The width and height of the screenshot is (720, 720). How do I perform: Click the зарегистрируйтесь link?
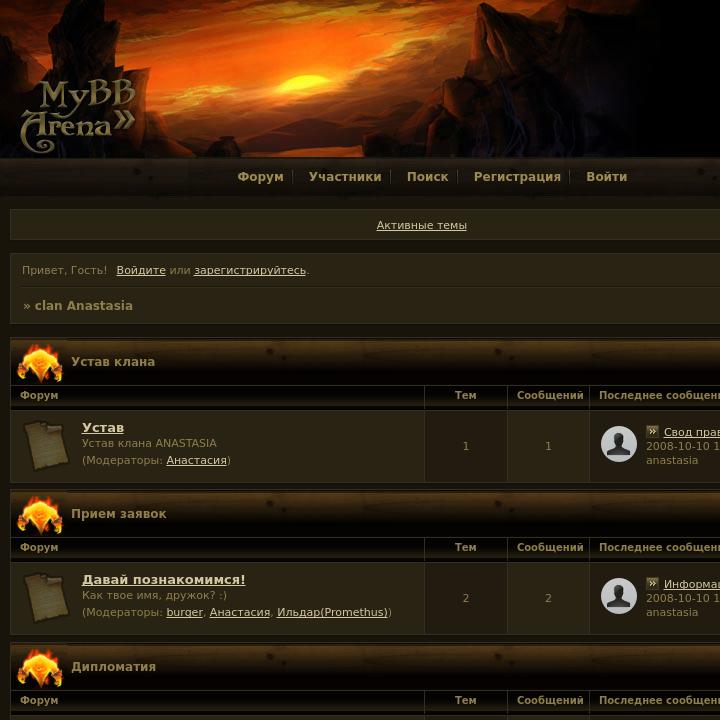[250, 270]
